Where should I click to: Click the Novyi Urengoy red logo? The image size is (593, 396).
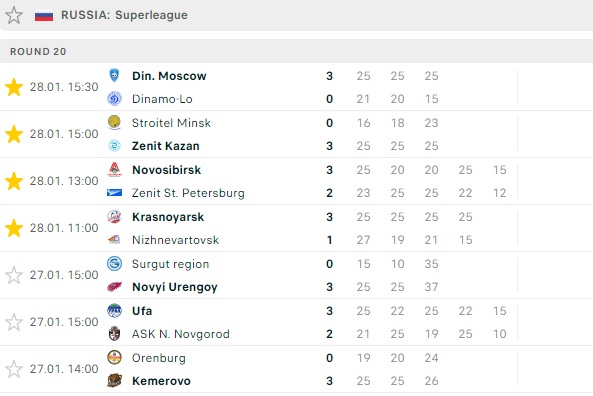point(114,287)
